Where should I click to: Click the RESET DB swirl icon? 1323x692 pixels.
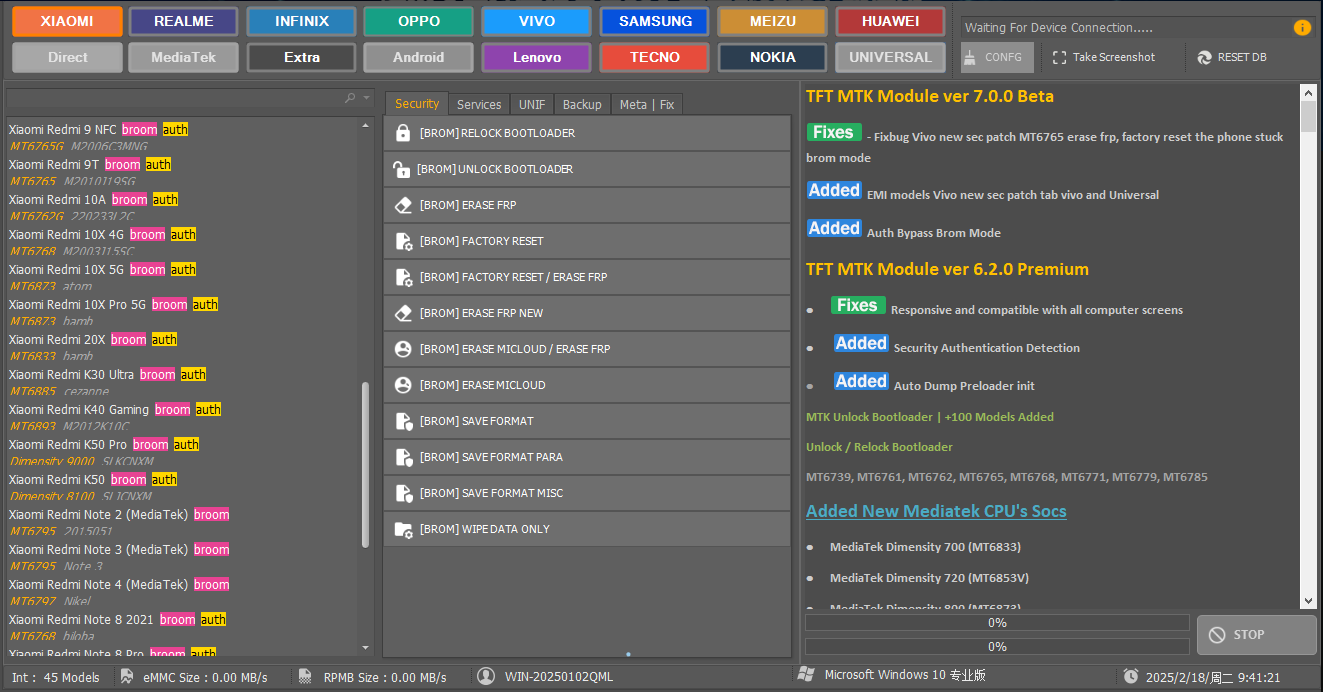(x=1204, y=58)
